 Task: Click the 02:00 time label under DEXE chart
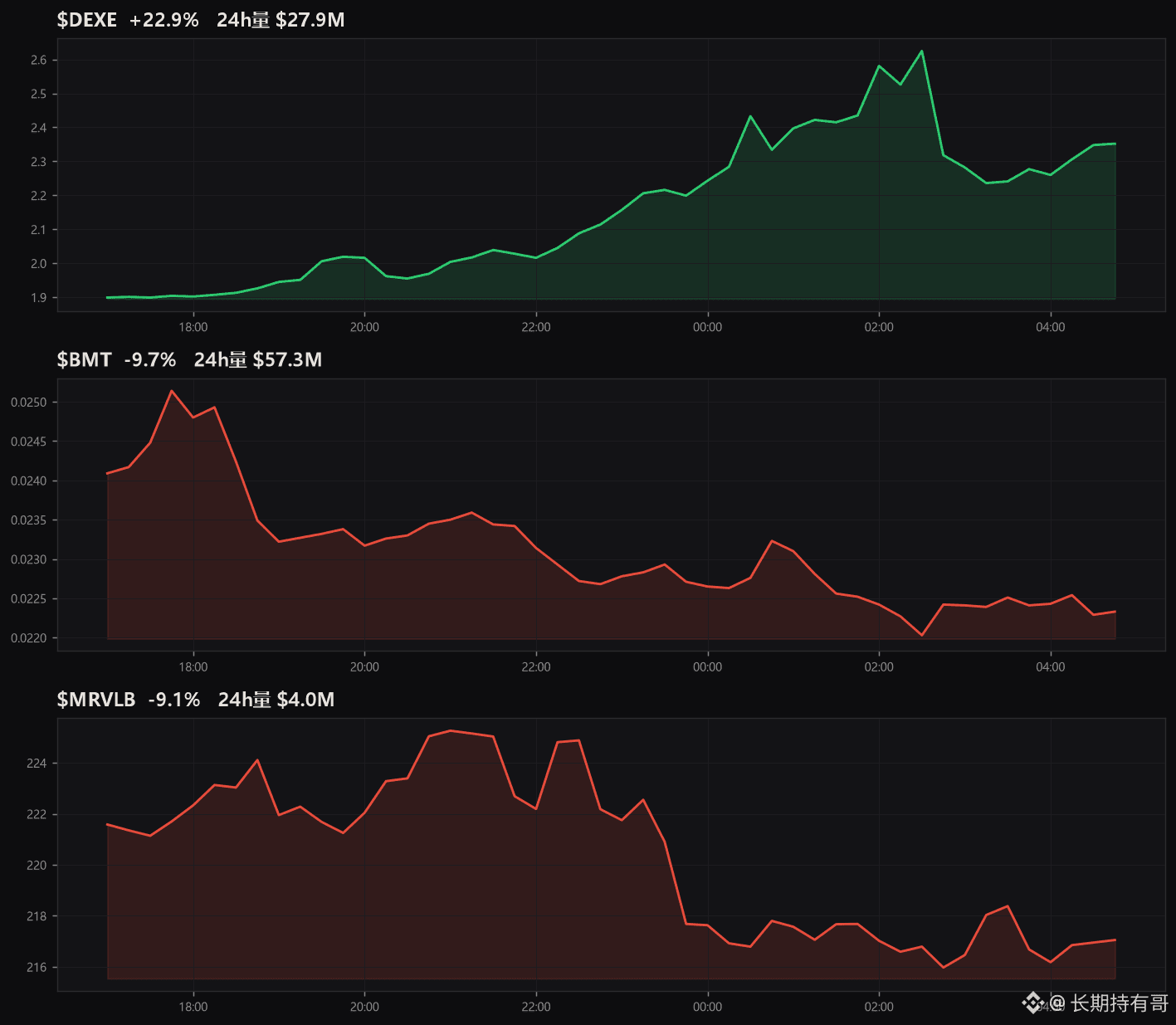(879, 327)
